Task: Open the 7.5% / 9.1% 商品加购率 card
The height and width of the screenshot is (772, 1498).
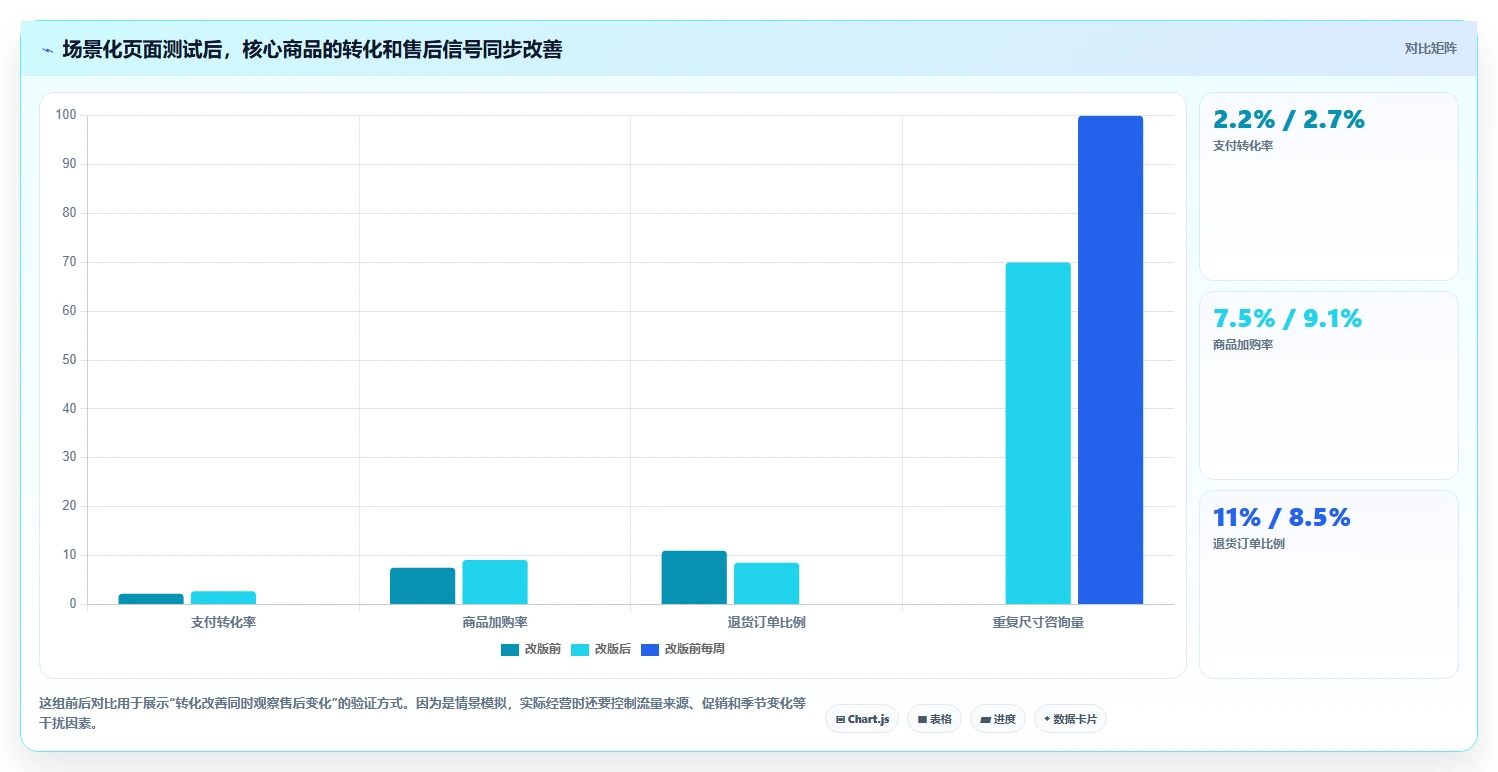Action: [x=1328, y=385]
